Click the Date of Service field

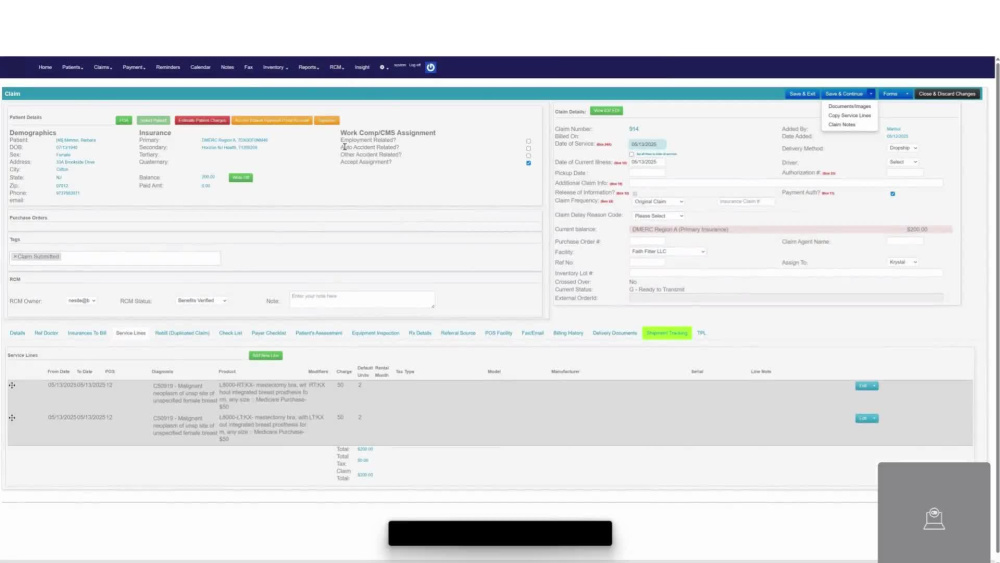point(647,144)
